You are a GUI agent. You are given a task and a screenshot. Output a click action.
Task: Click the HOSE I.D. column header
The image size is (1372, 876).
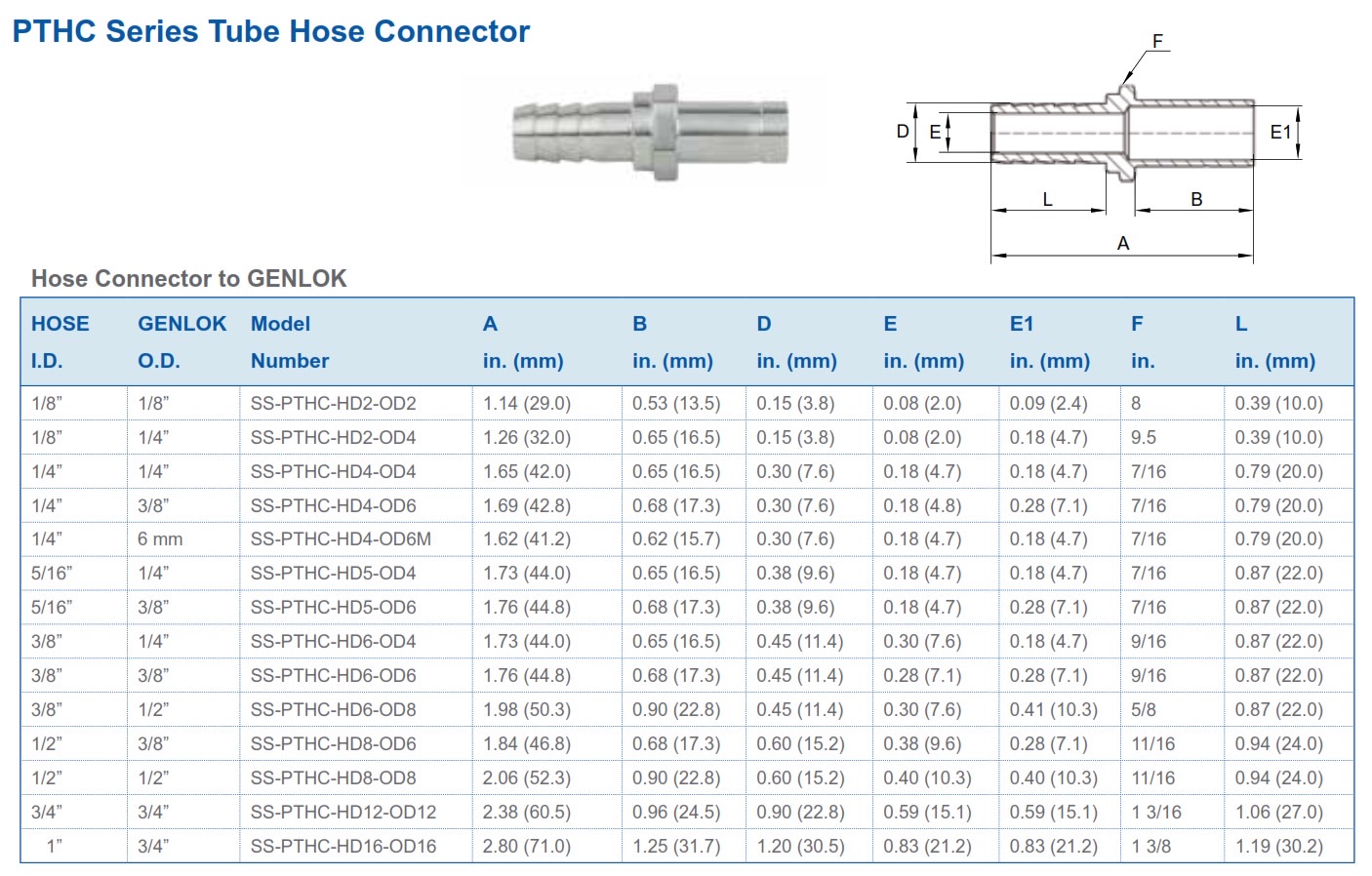coord(61,341)
